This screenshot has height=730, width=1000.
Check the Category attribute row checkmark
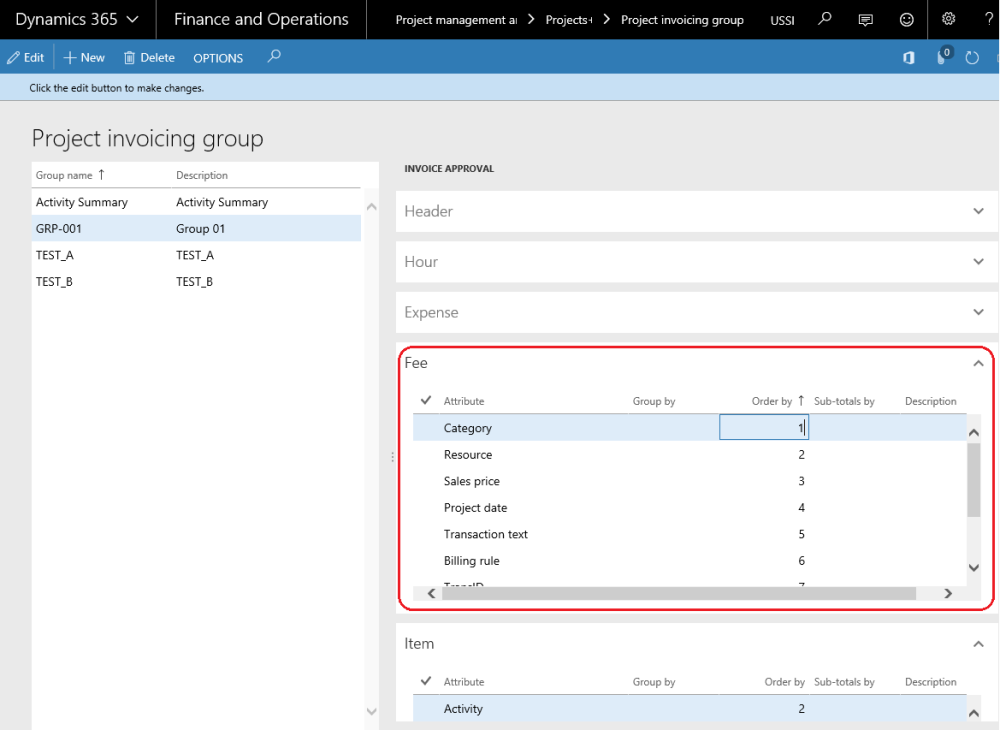424,427
